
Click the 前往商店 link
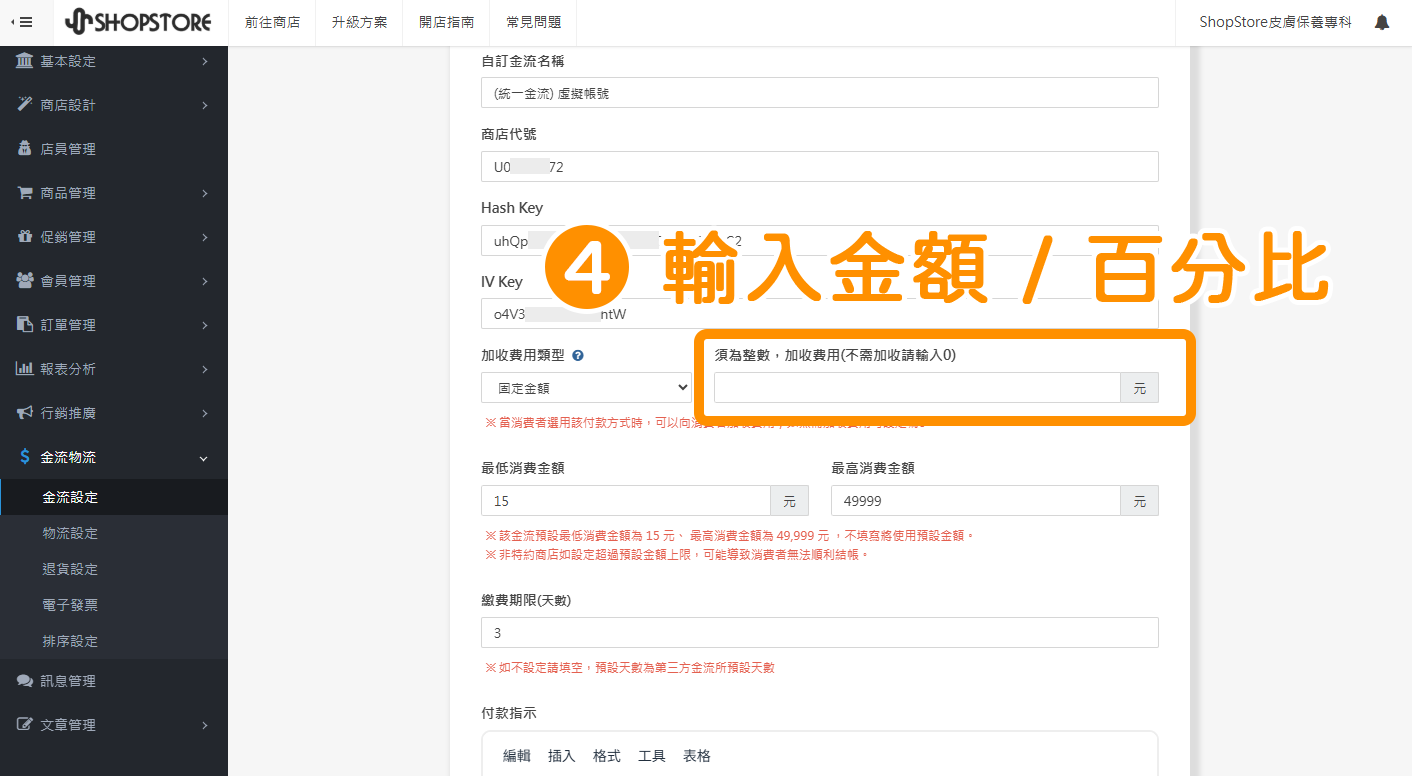(x=272, y=21)
